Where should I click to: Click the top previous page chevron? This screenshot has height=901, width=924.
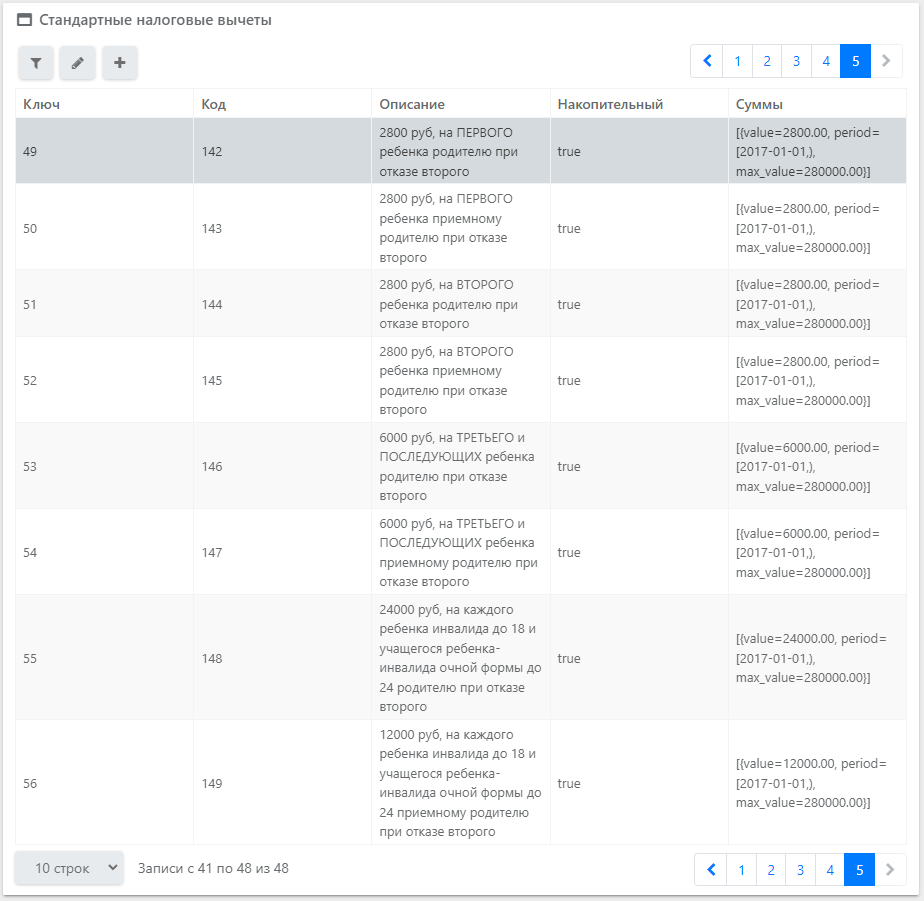(706, 61)
